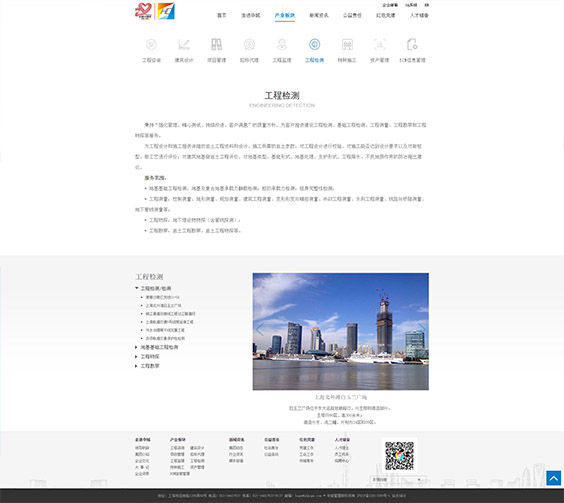Click the 工程检测 page title heading
This screenshot has width=564, height=503.
tap(282, 95)
